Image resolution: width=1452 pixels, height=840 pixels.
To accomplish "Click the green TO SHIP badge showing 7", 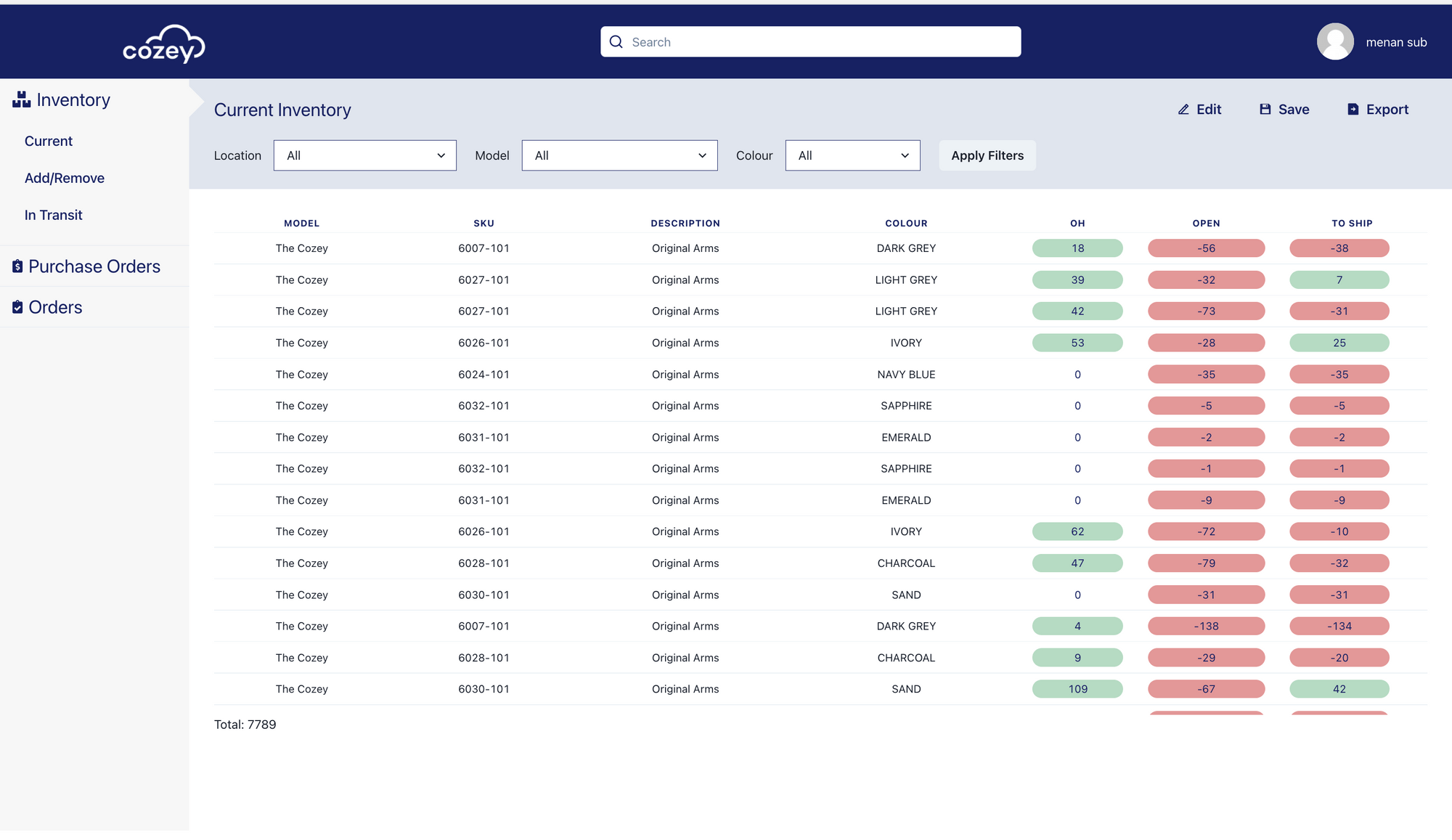I will 1339,280.
